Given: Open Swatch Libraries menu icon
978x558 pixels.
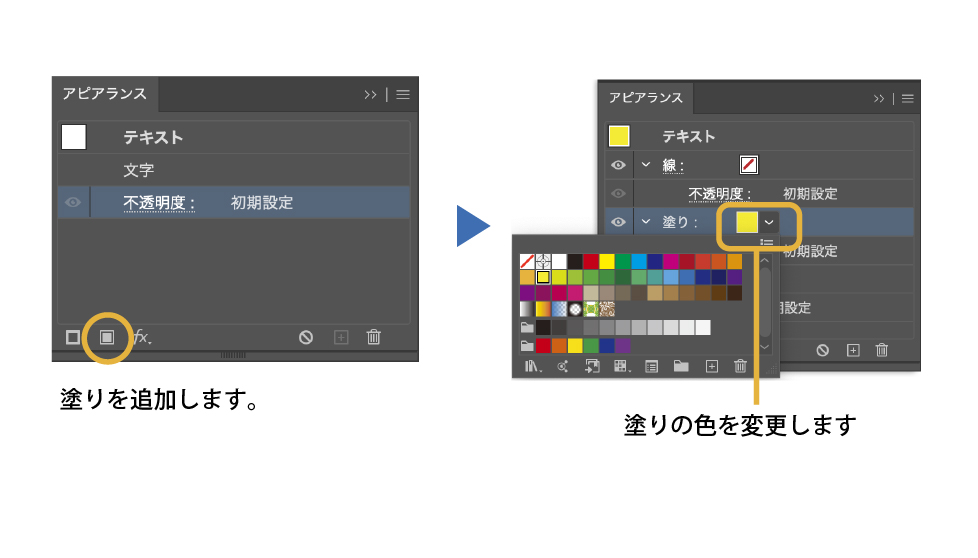Looking at the screenshot, I should pyautogui.click(x=533, y=367).
